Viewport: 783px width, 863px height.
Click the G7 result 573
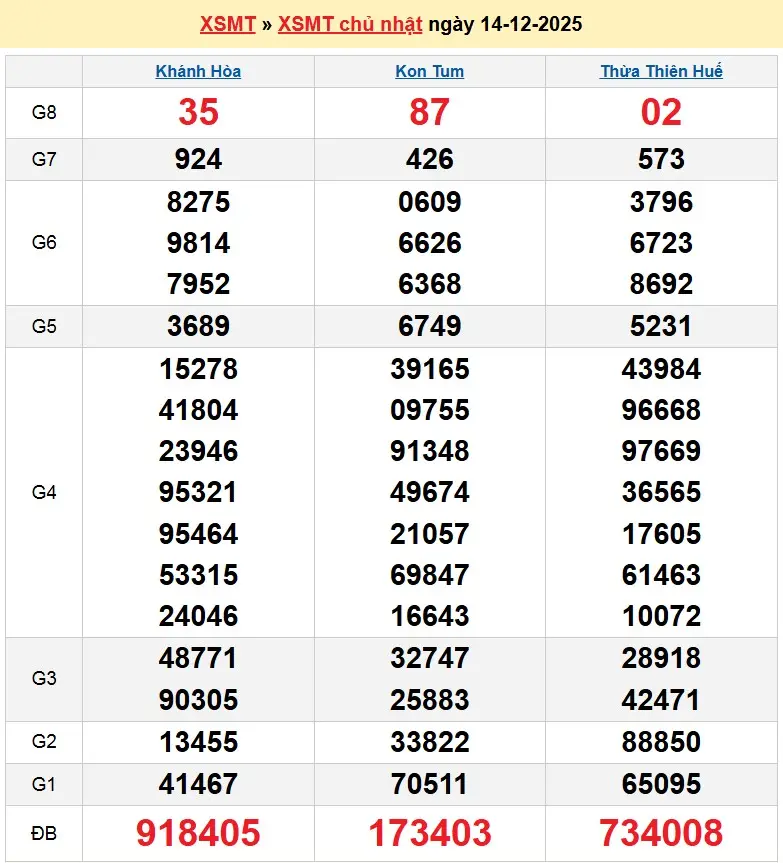coord(661,159)
